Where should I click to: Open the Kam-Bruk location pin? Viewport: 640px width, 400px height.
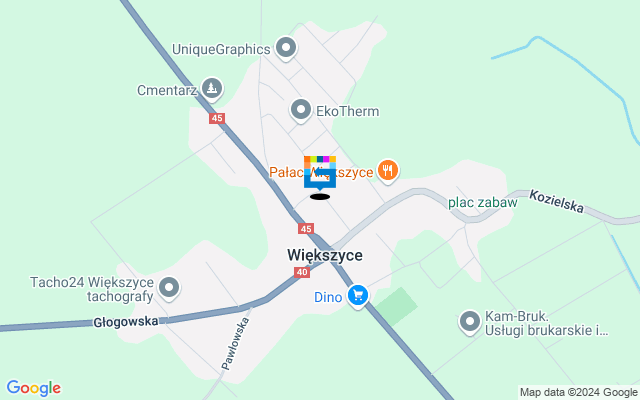pos(470,322)
